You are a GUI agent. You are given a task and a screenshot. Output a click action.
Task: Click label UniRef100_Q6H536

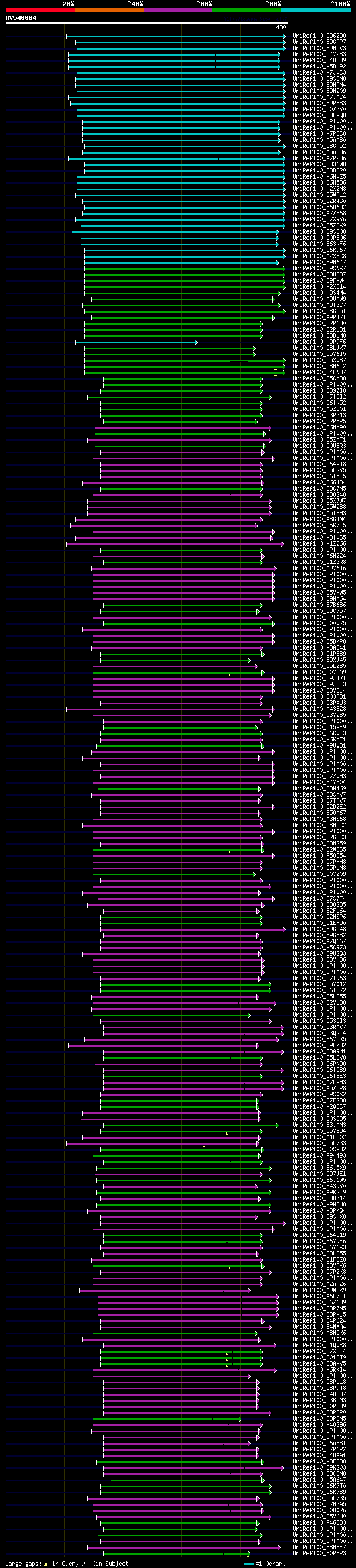point(319,182)
